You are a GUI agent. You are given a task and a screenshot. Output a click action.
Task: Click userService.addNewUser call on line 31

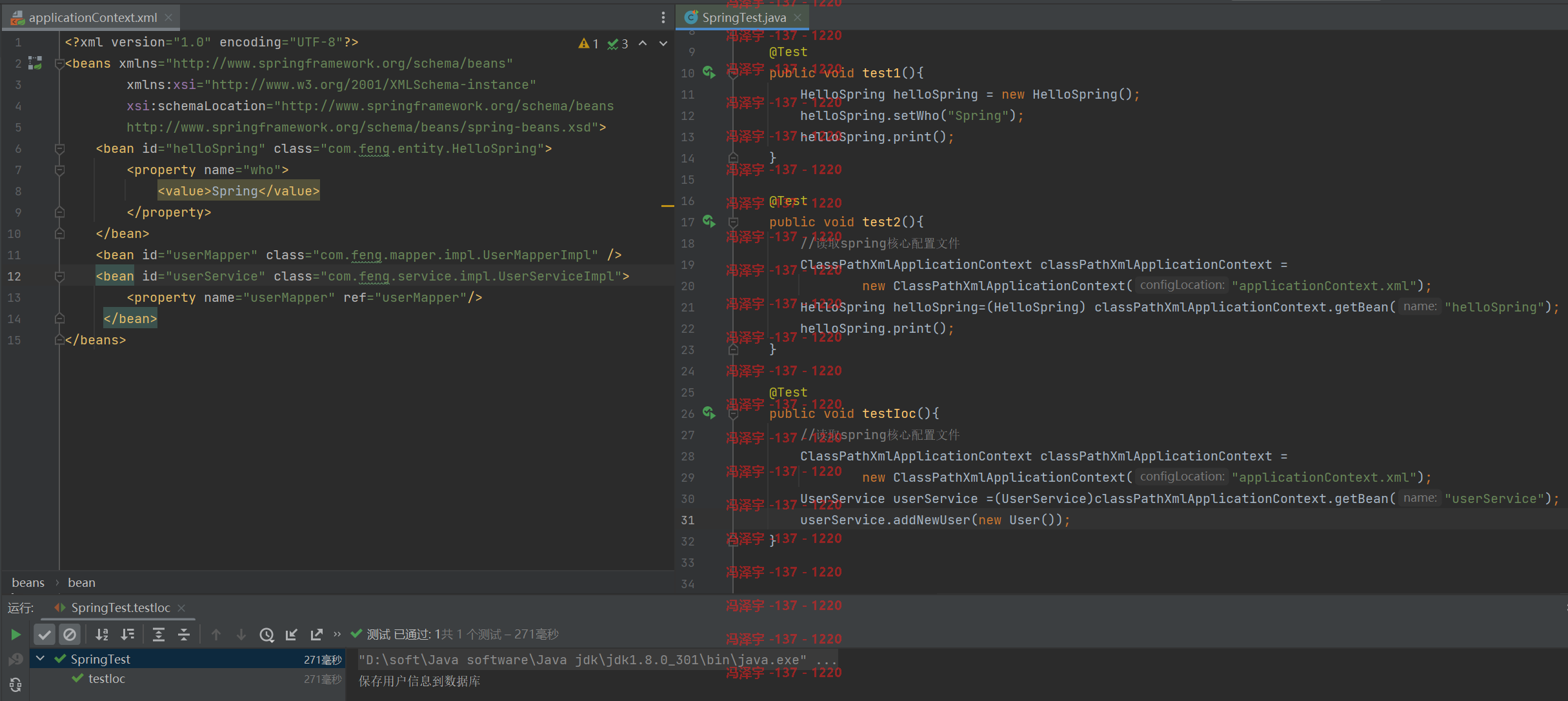[x=935, y=520]
